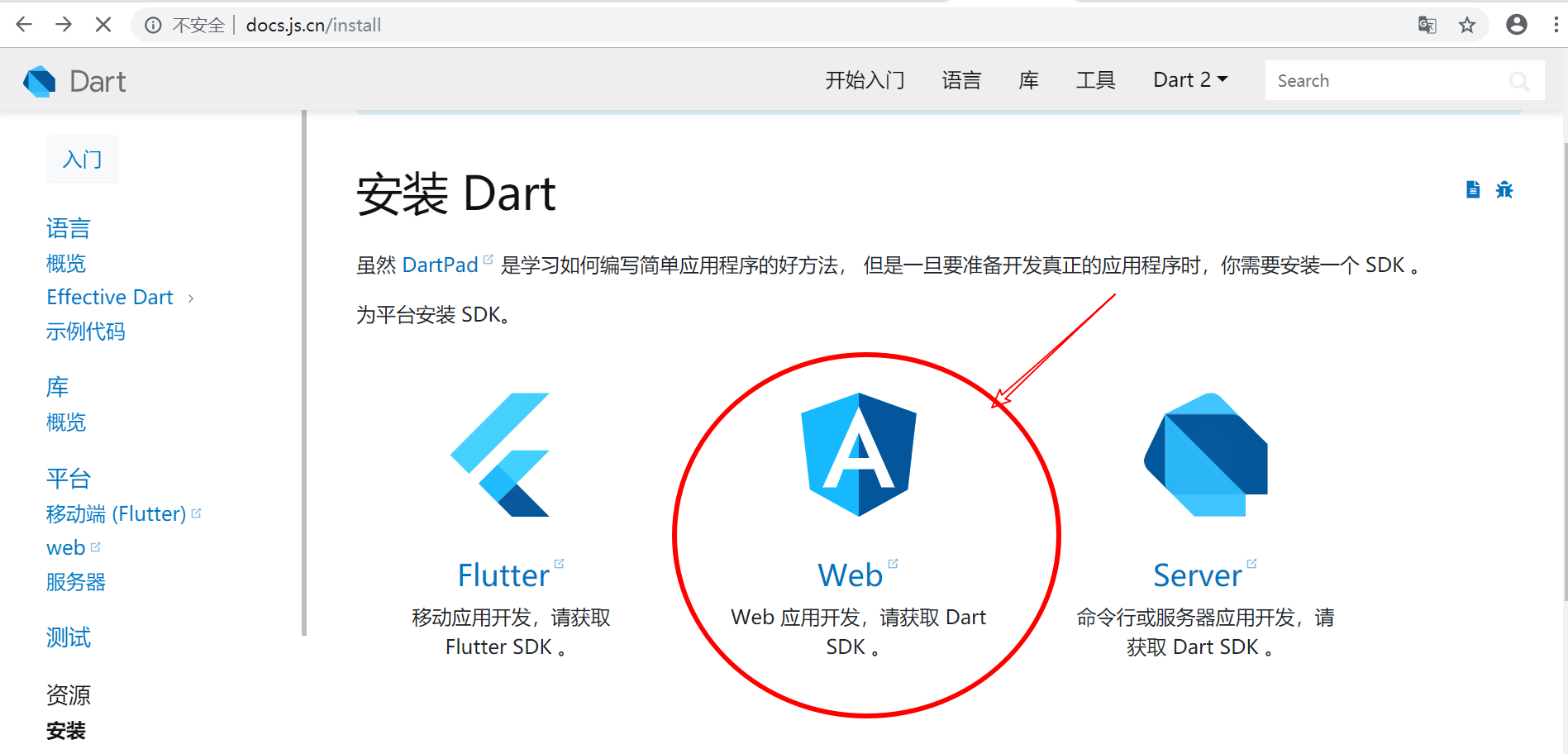Open 库 section in sidebar
Viewport: 1568px width, 754px height.
58,387
